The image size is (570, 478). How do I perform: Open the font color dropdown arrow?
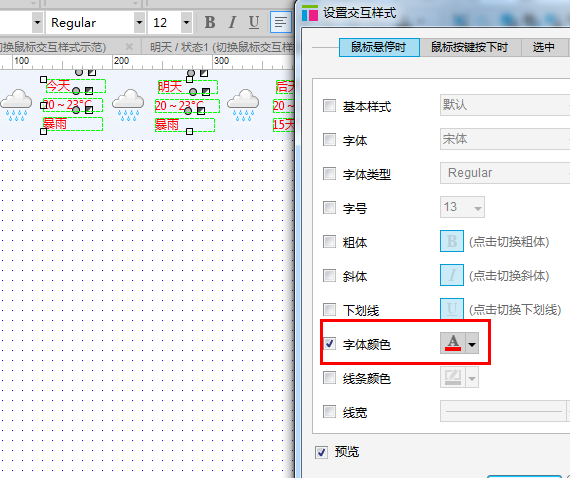(x=472, y=344)
